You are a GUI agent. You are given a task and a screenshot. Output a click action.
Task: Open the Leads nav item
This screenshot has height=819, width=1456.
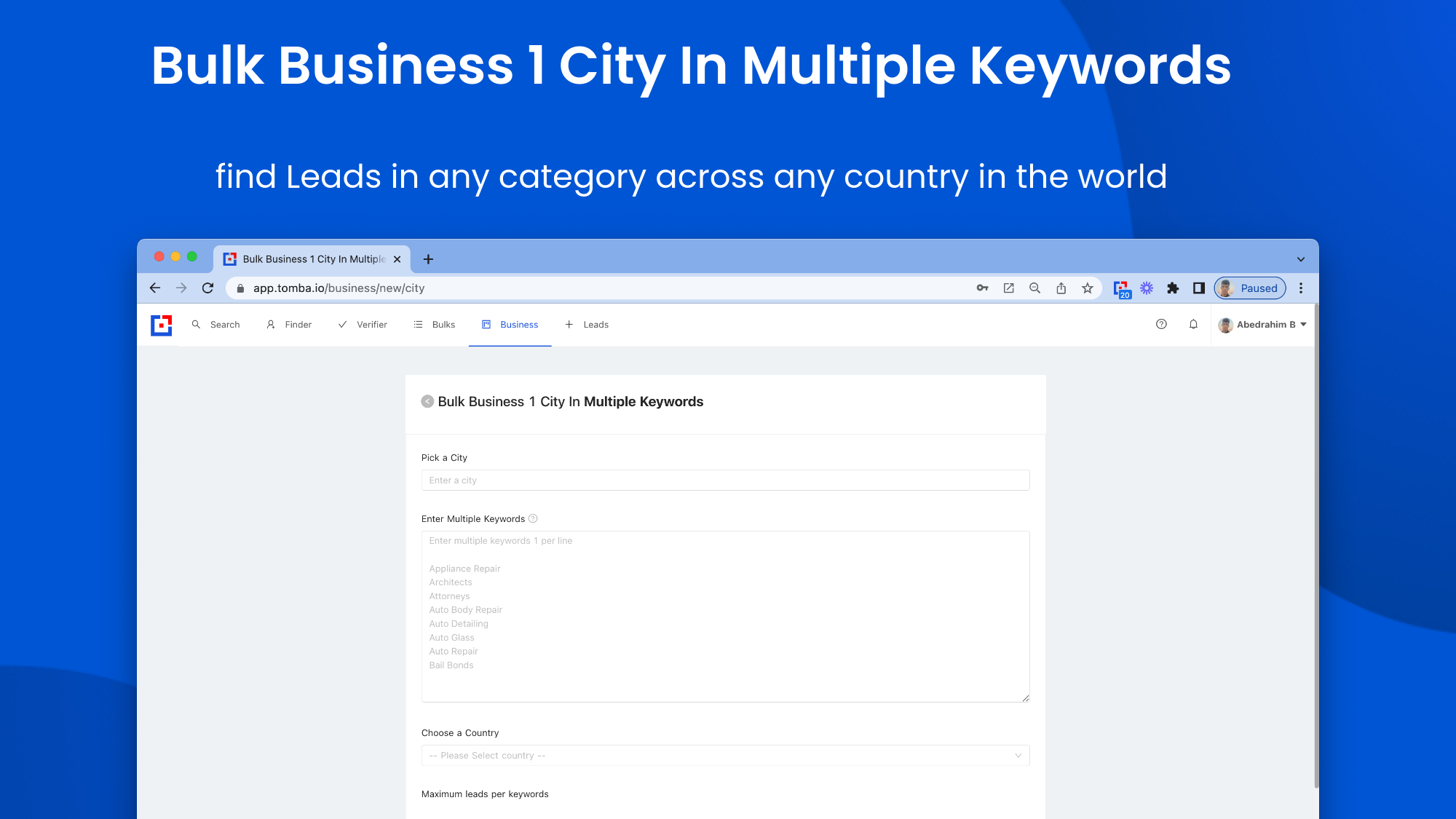coord(587,325)
